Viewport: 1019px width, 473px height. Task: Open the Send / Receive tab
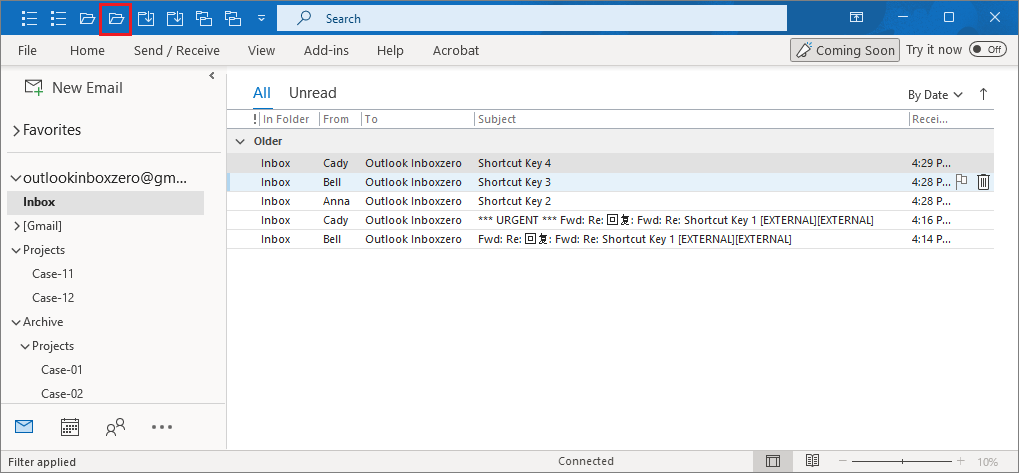(x=176, y=50)
